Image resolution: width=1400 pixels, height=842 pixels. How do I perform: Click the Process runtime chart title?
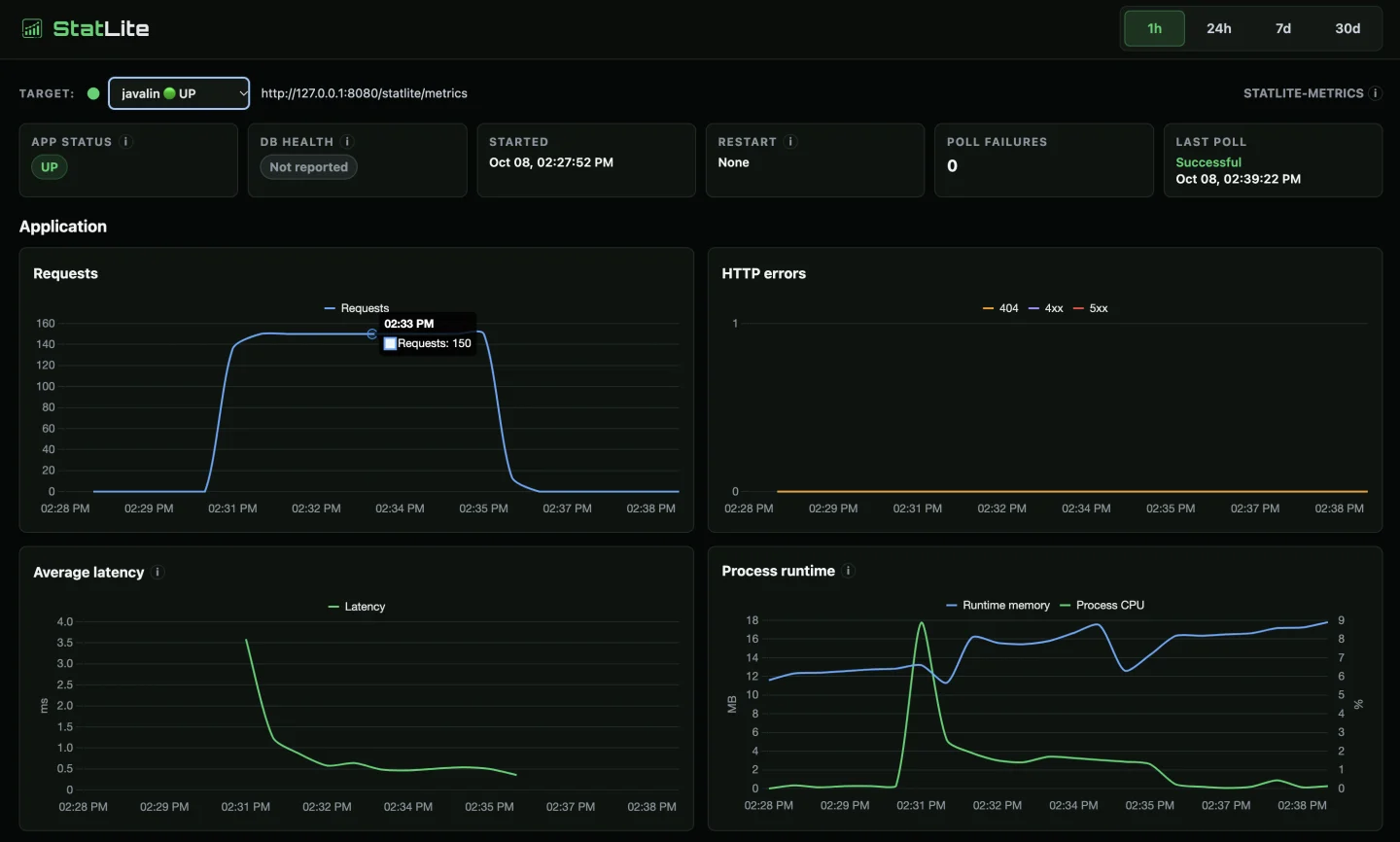778,571
